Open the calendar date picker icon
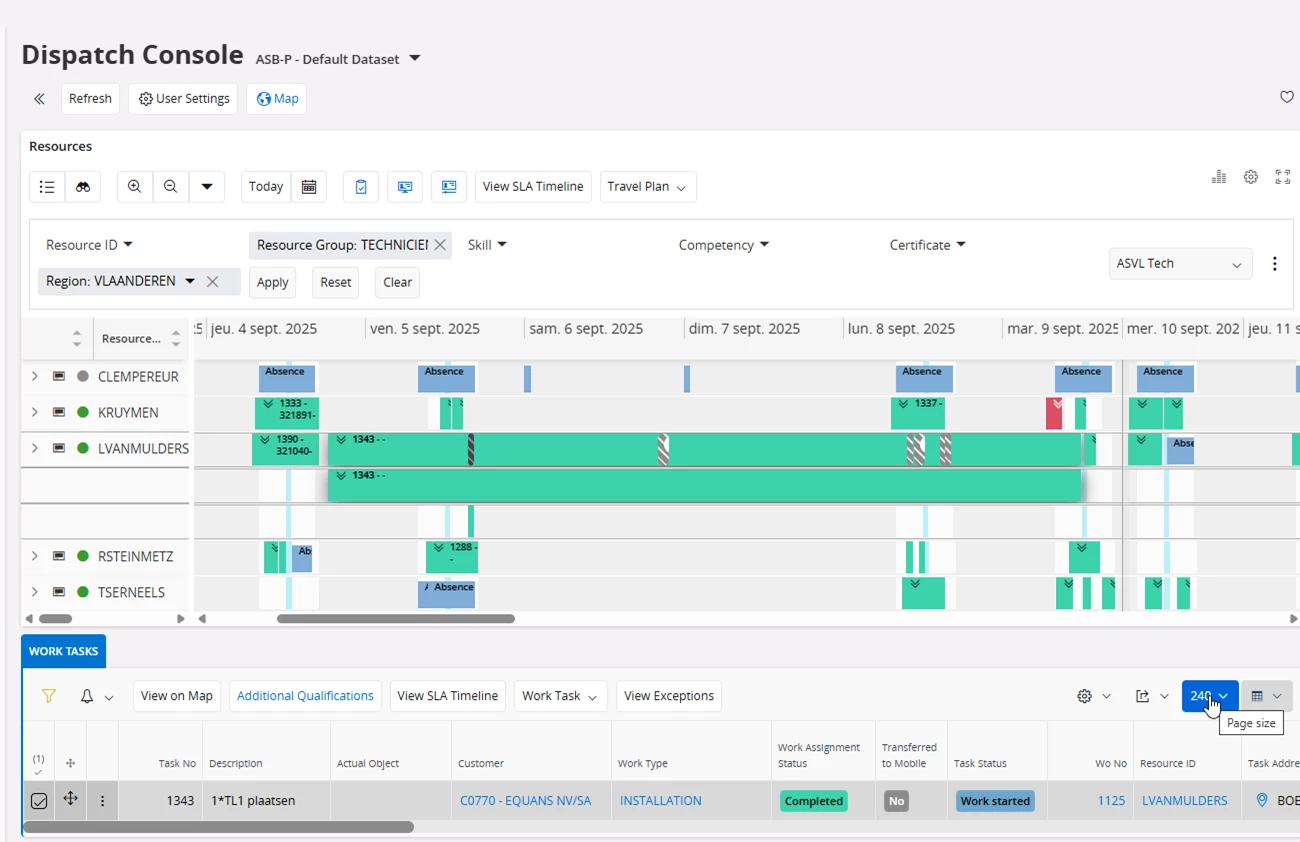Viewport: 1300px width, 842px height. pyautogui.click(x=309, y=187)
